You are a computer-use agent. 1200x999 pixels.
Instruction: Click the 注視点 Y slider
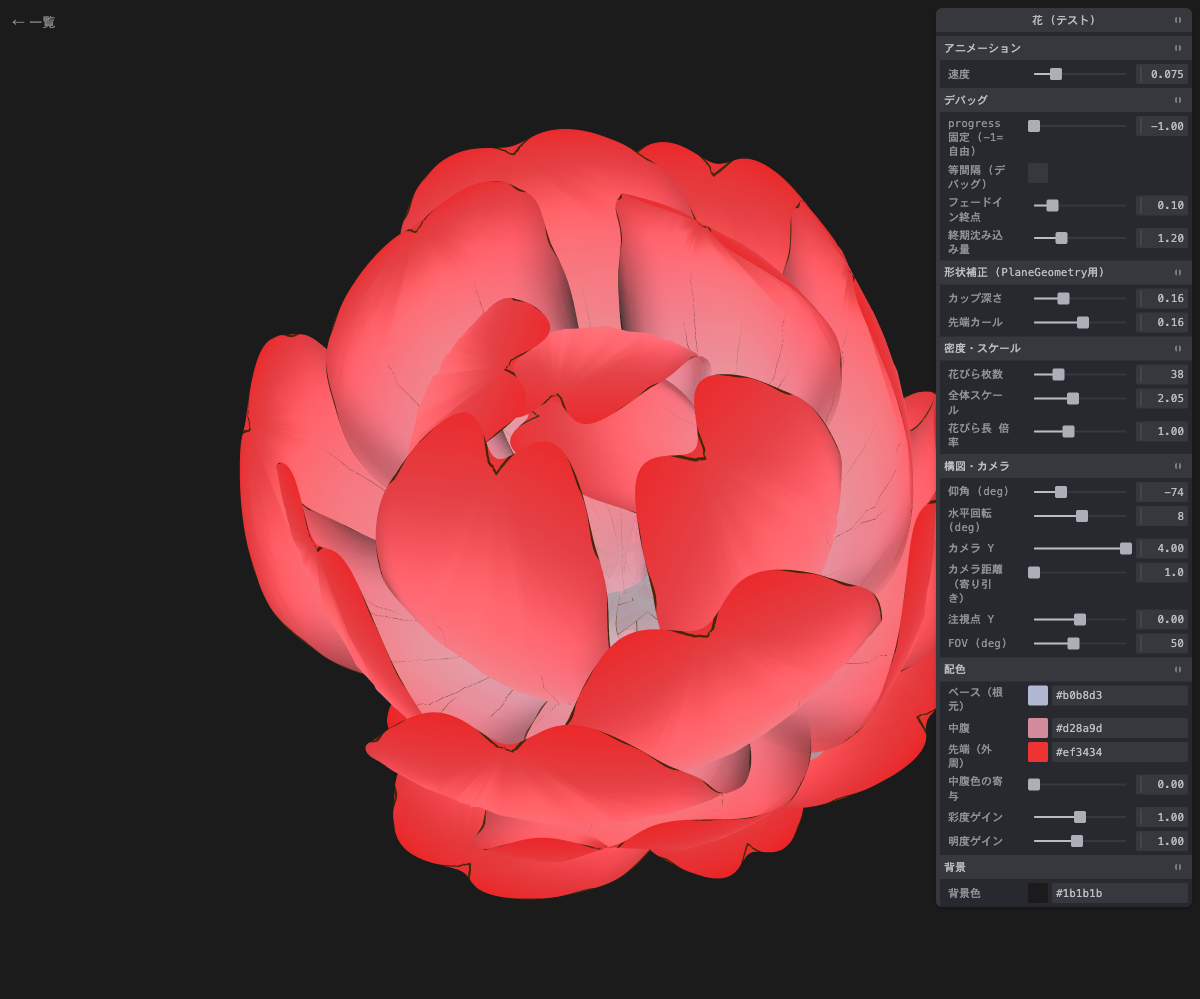click(x=1080, y=619)
